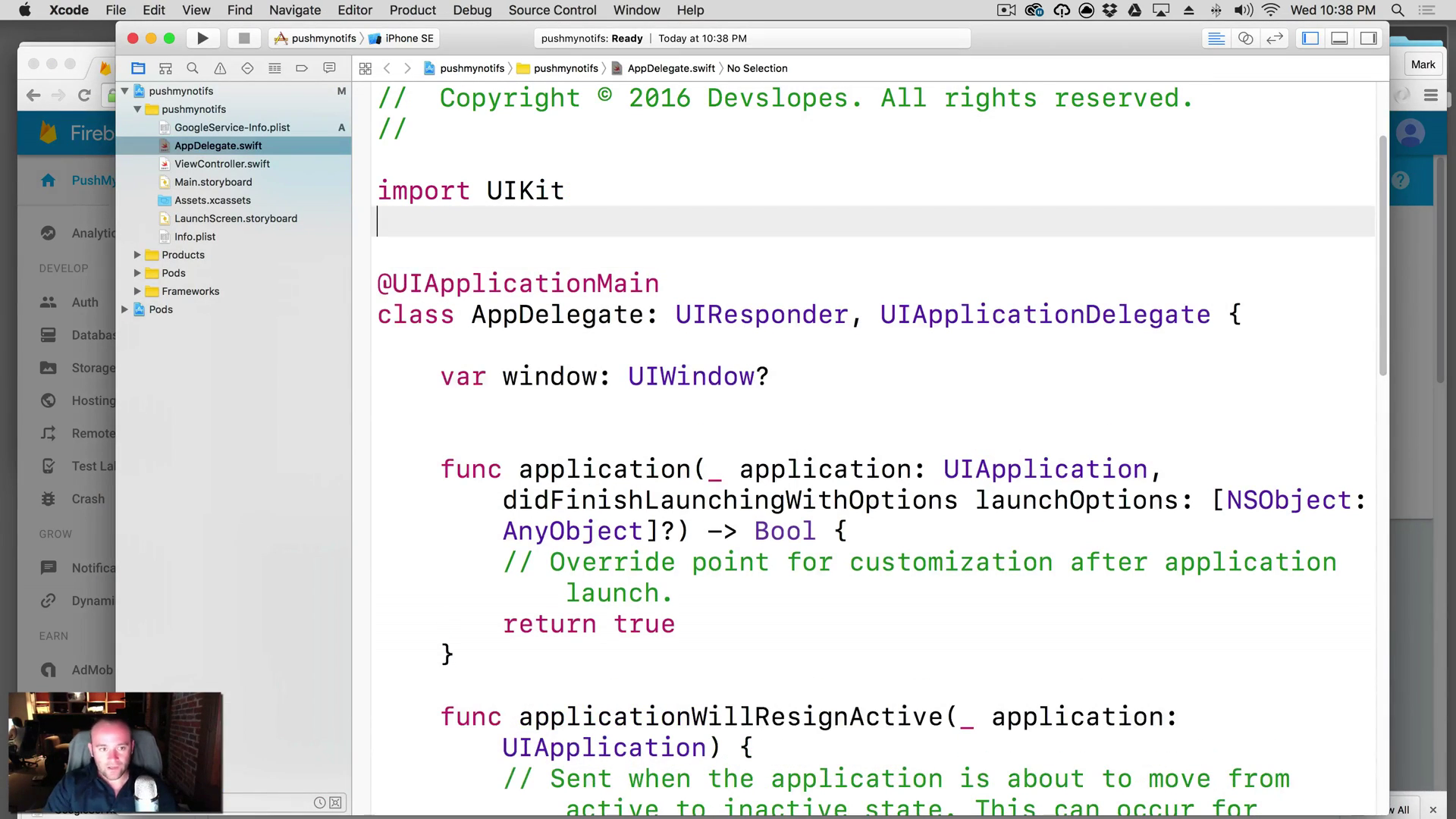The width and height of the screenshot is (1456, 819).
Task: Switch to the Assistant editor
Action: point(1245,38)
